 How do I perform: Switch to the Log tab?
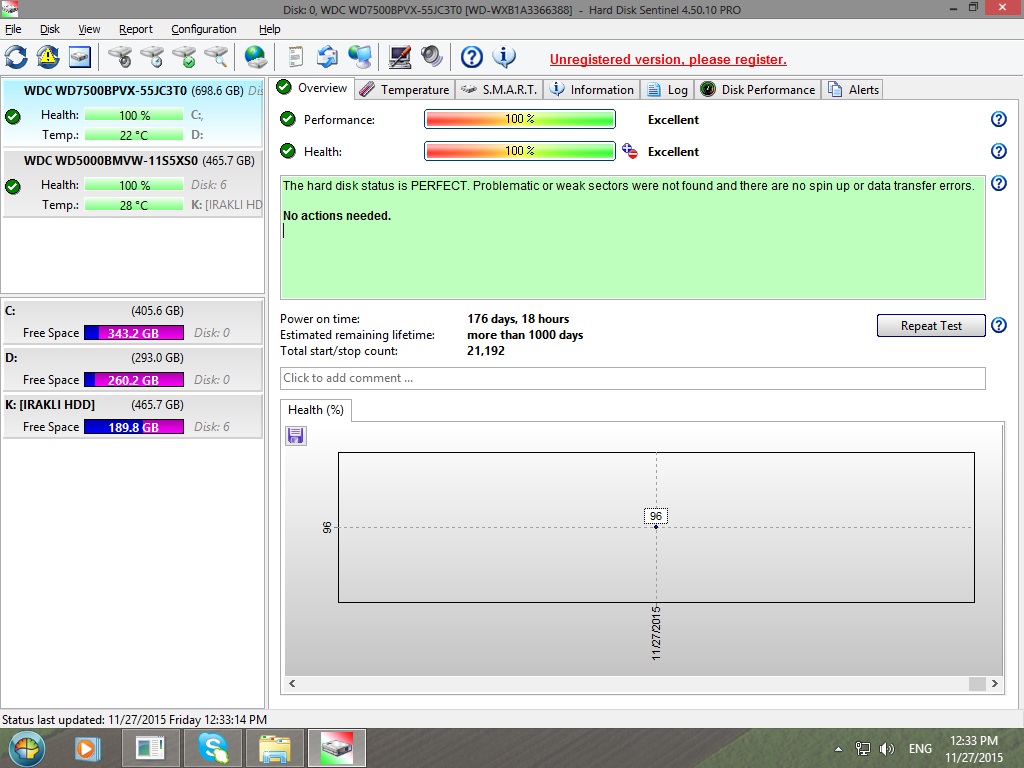(x=667, y=89)
